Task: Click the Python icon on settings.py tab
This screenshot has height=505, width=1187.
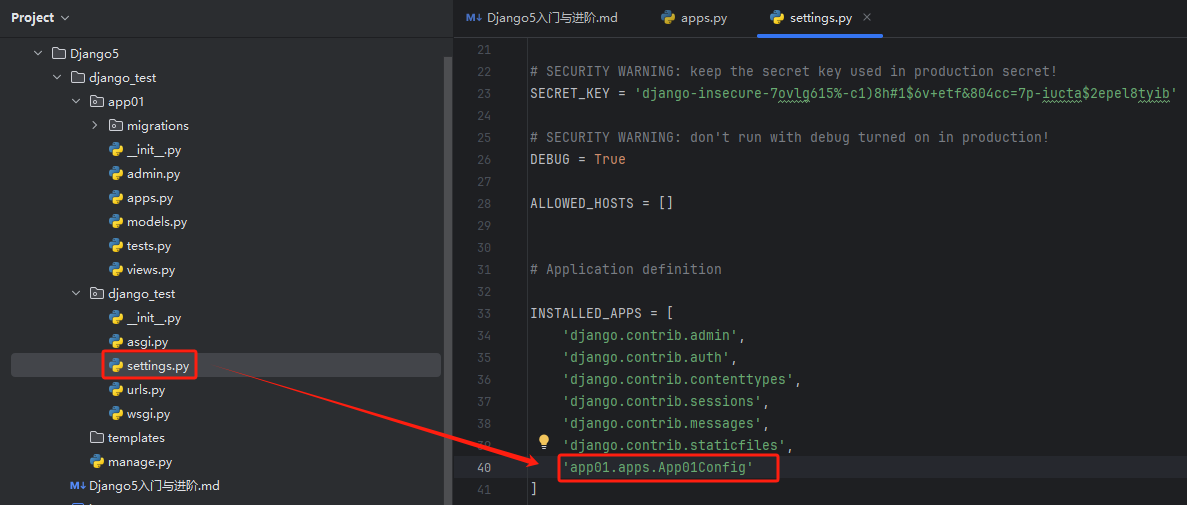Action: pos(777,18)
